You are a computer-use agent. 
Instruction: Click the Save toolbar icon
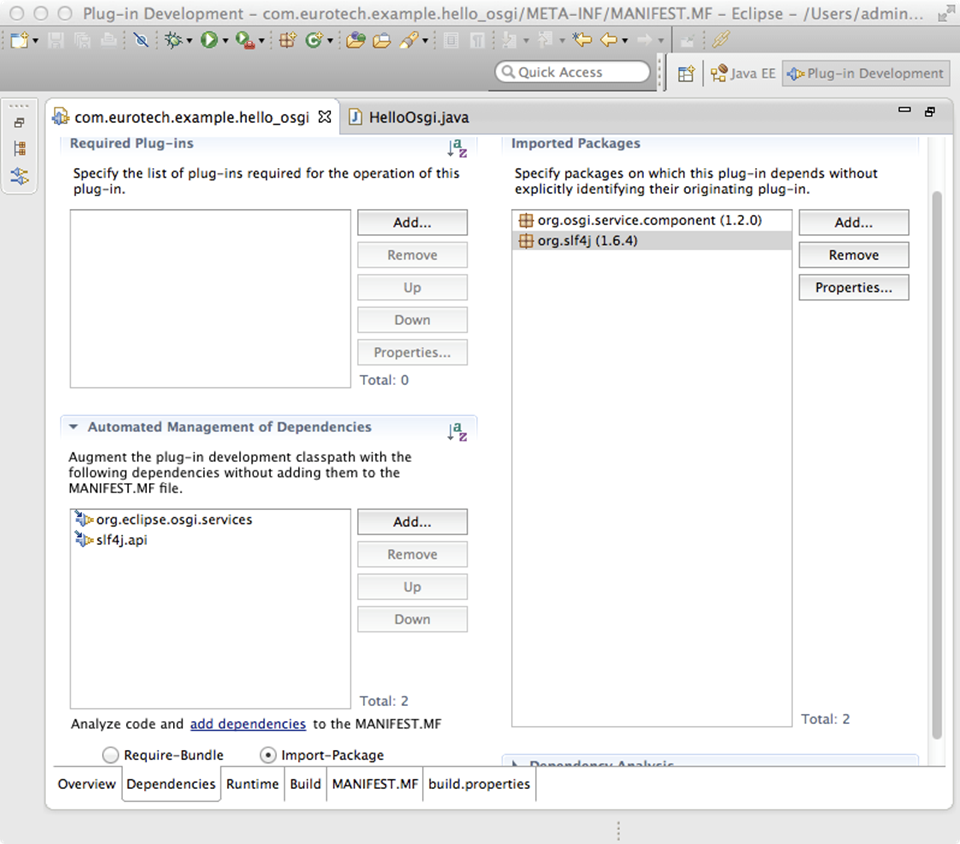coord(56,40)
